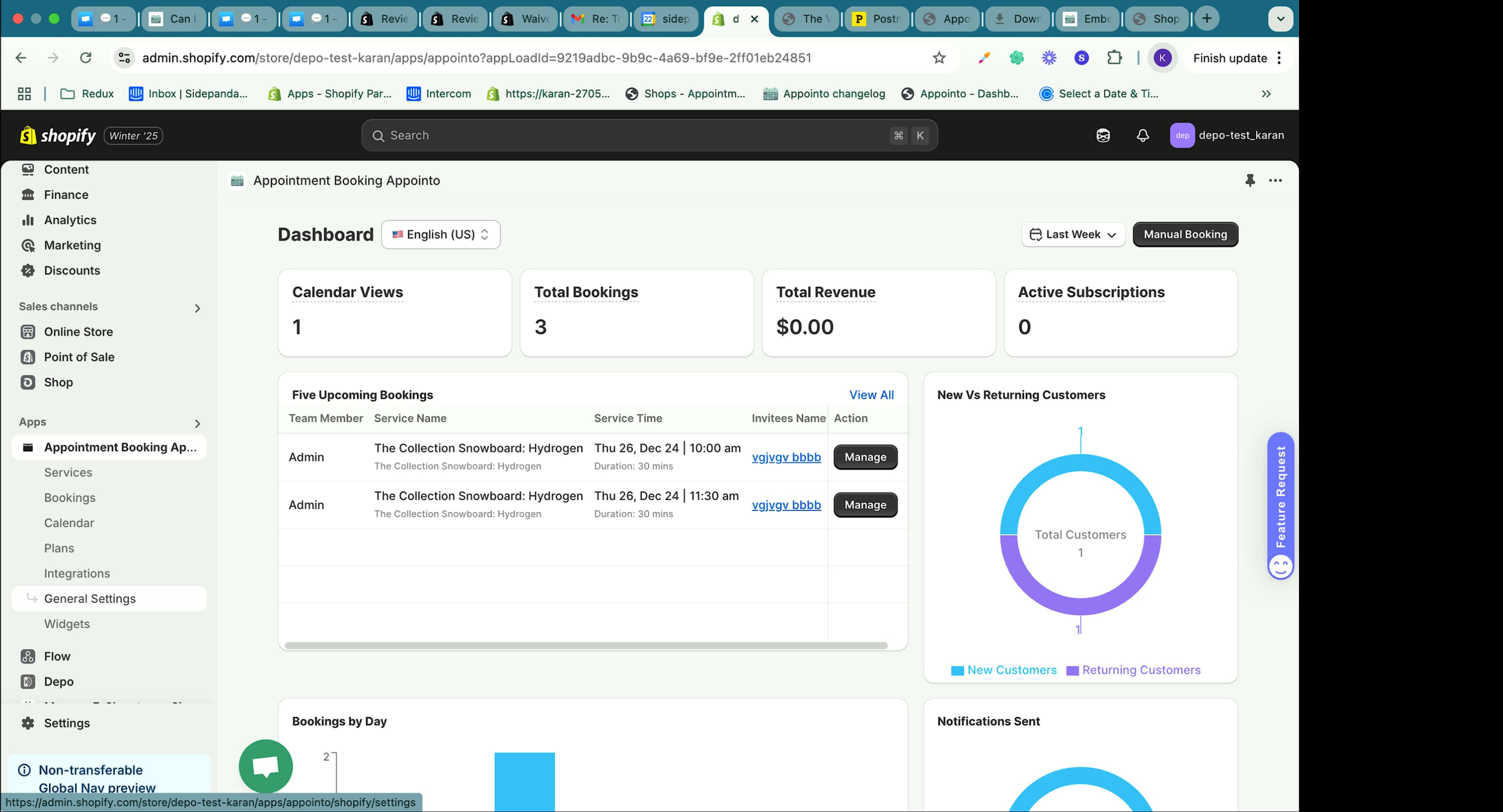
Task: Open the browser extensions puzzle icon
Action: point(1114,58)
